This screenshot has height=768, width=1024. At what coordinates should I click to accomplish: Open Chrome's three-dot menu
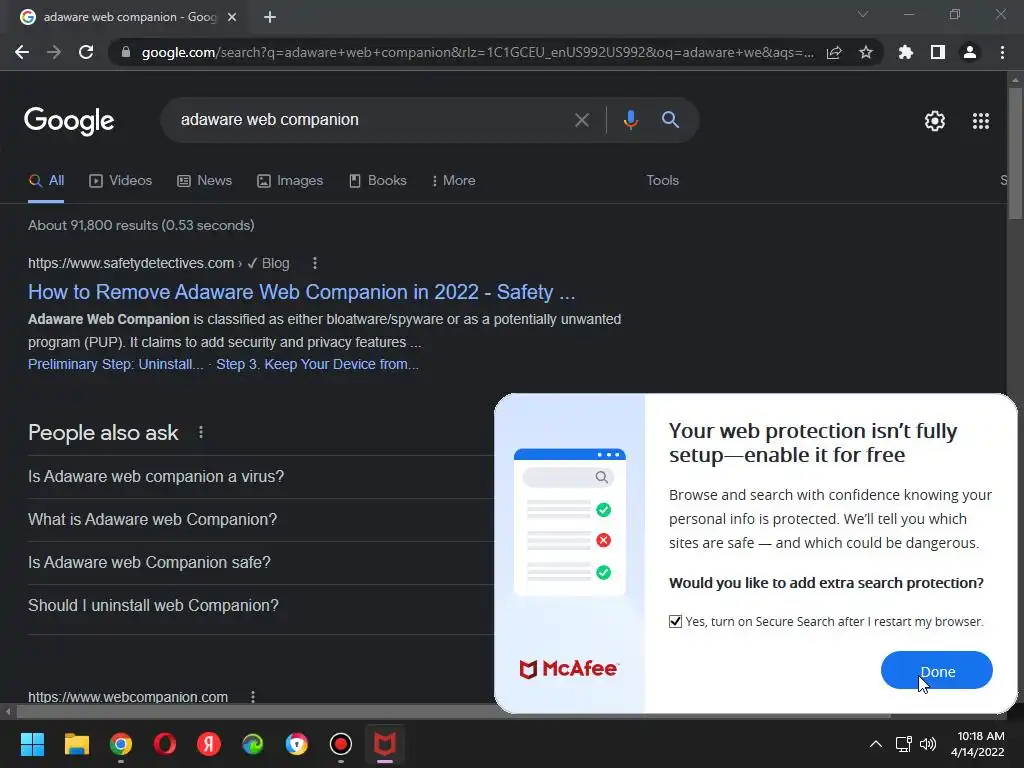tap(1002, 52)
